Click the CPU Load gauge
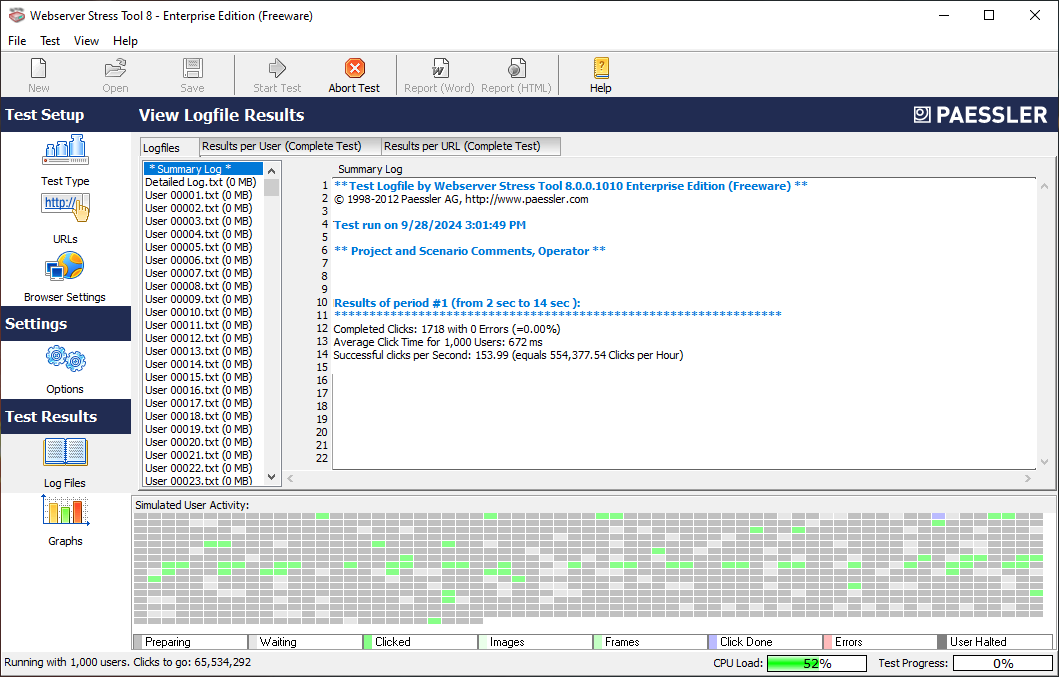This screenshot has width=1059, height=677. click(x=816, y=662)
